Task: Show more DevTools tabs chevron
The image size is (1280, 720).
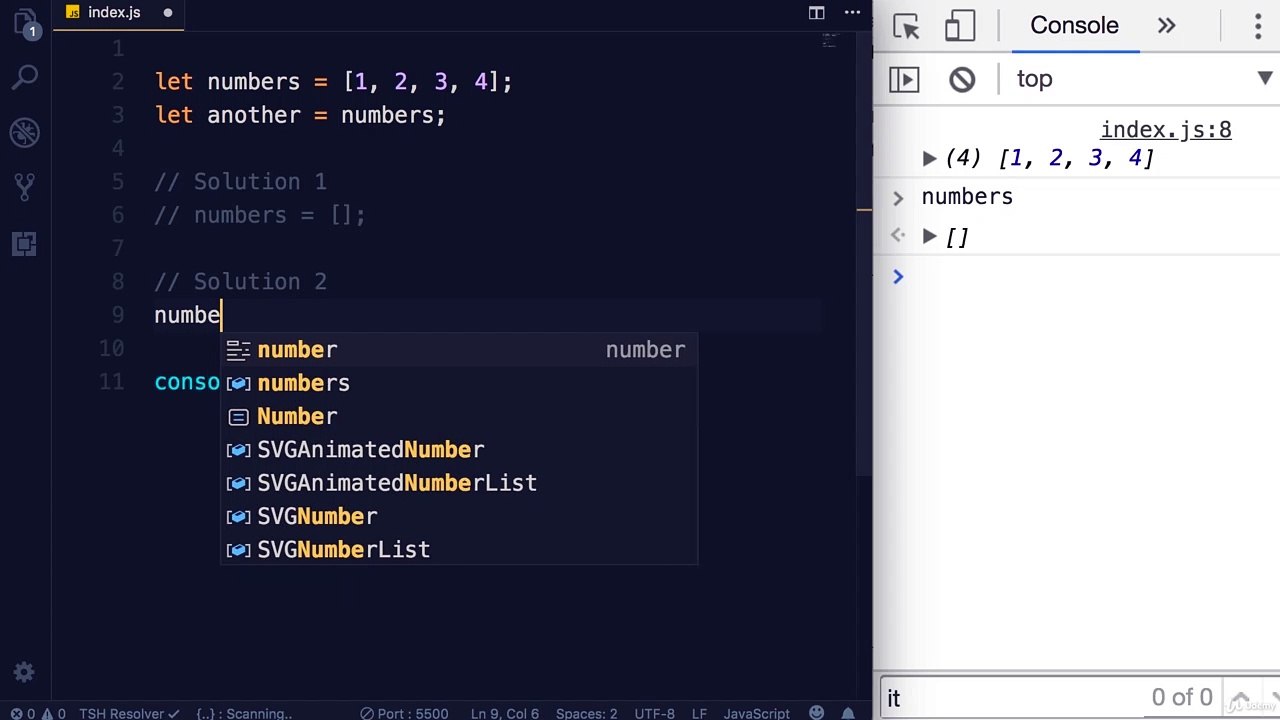Action: click(x=1167, y=26)
